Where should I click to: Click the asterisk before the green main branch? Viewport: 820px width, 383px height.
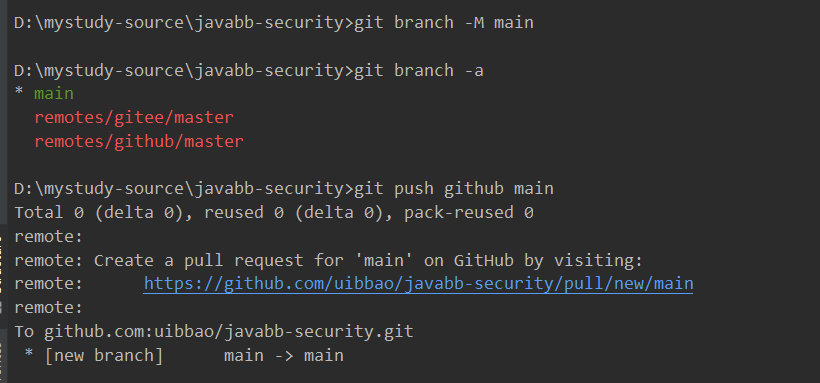[19, 93]
